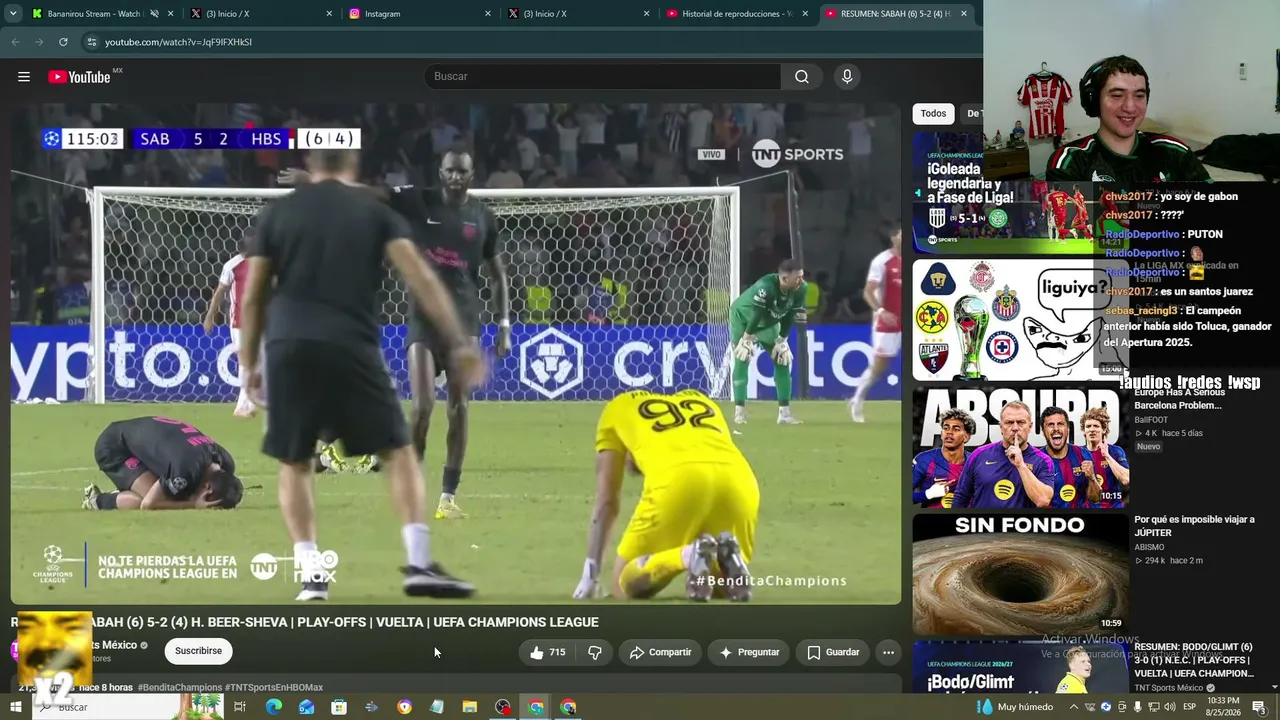Image resolution: width=1280 pixels, height=720 pixels.
Task: Open the Windows Start menu
Action: pos(15,707)
